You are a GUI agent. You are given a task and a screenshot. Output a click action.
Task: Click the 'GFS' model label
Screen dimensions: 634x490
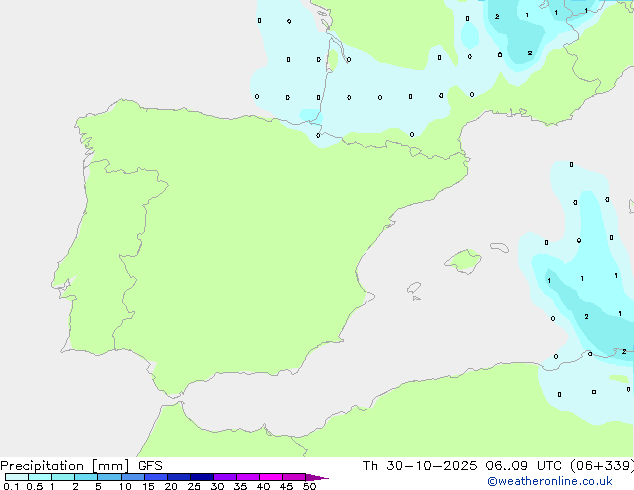click(x=150, y=466)
